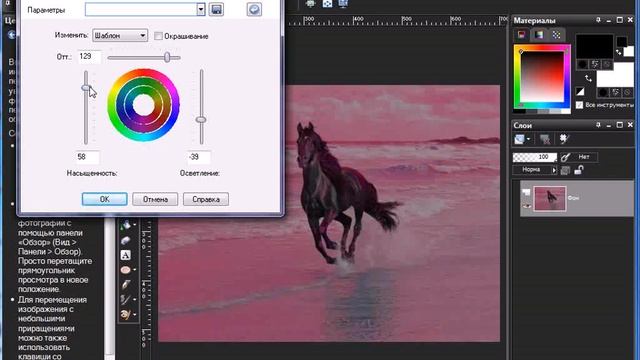Open the large black foreground material swatch
The height and width of the screenshot is (360, 640).
click(x=594, y=46)
